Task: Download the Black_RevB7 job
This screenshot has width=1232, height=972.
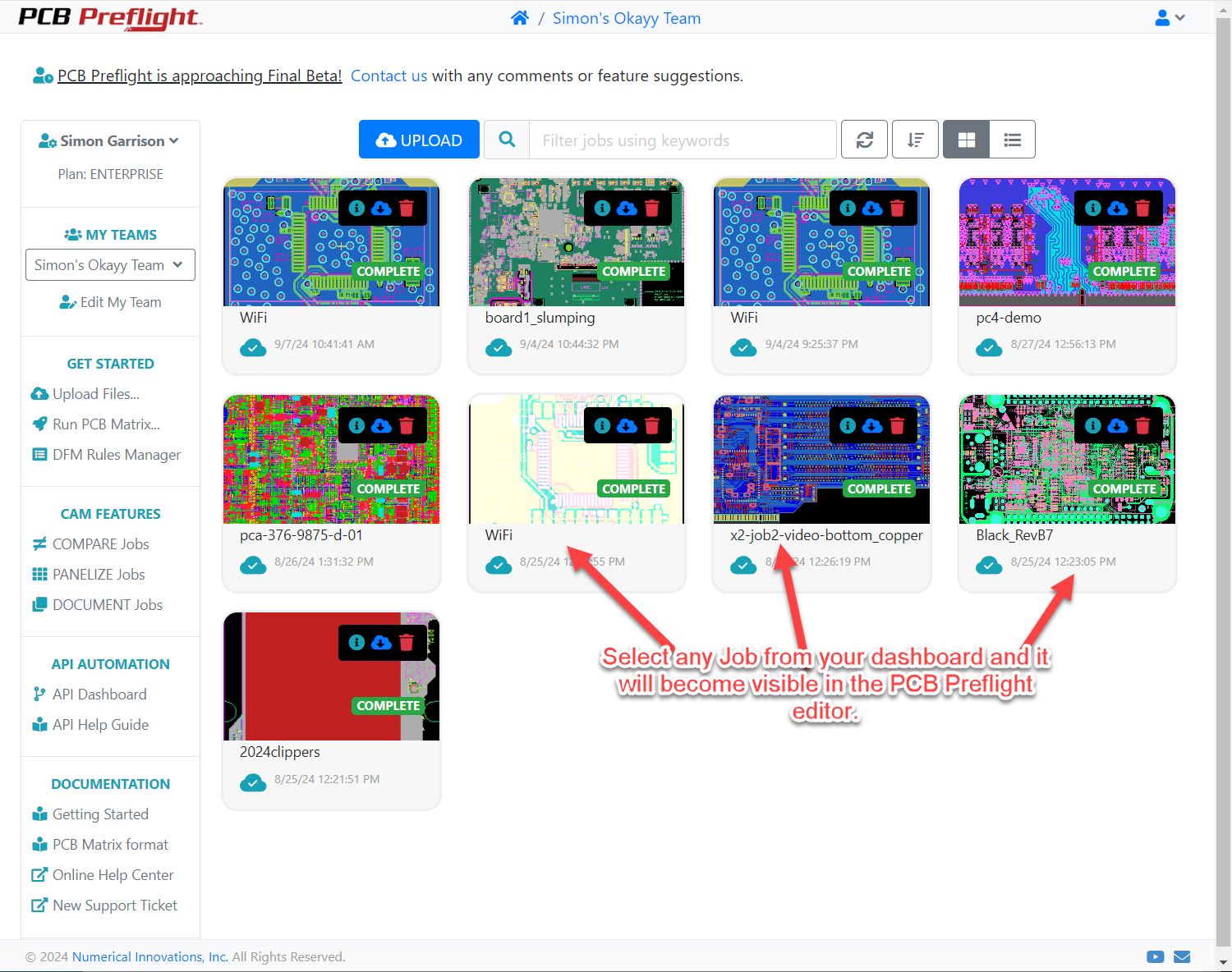Action: click(1118, 425)
